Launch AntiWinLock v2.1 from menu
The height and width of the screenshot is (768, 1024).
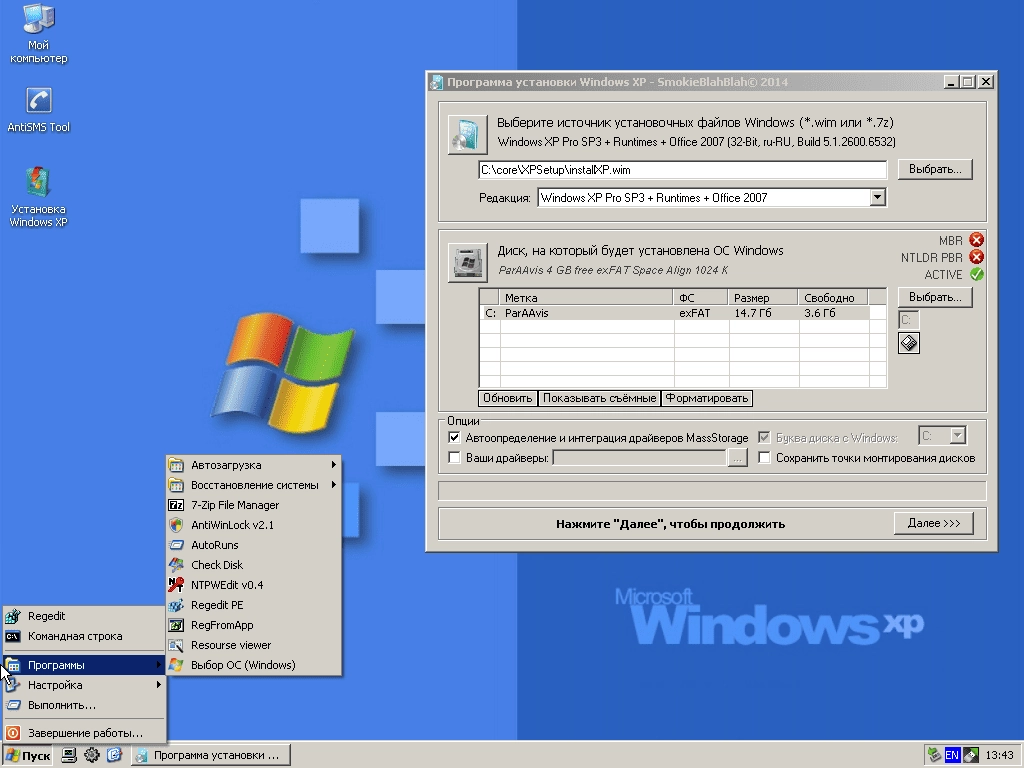254,525
